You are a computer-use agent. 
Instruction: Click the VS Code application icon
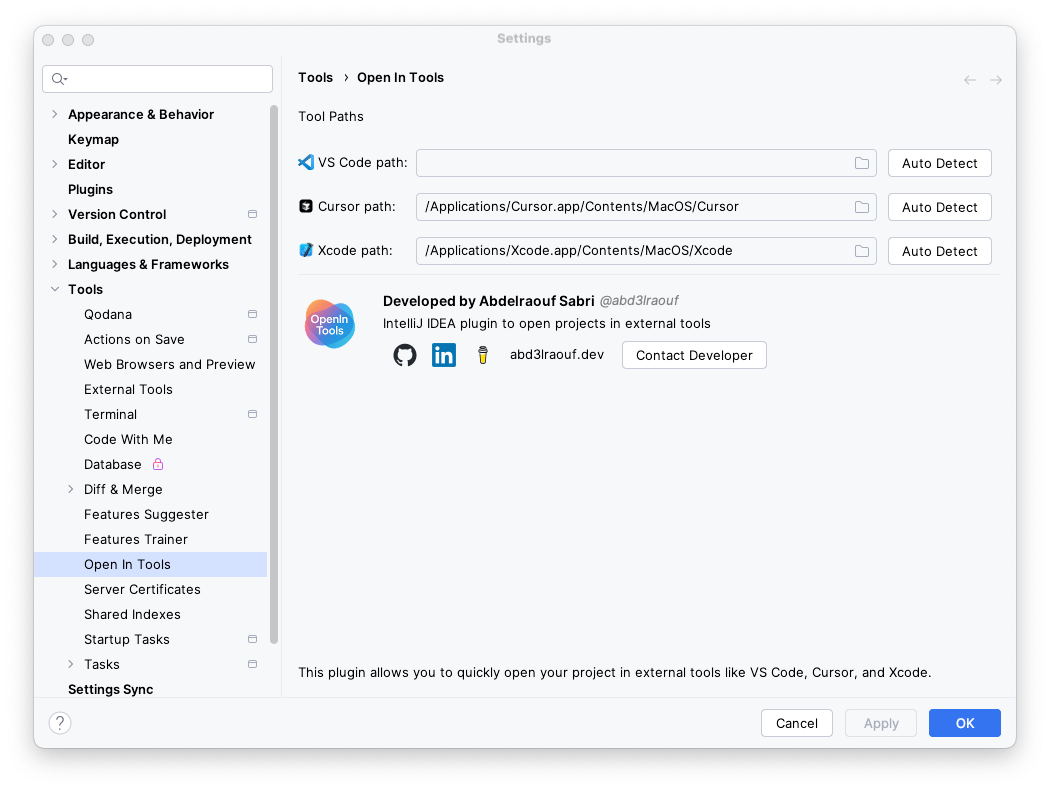[304, 161]
